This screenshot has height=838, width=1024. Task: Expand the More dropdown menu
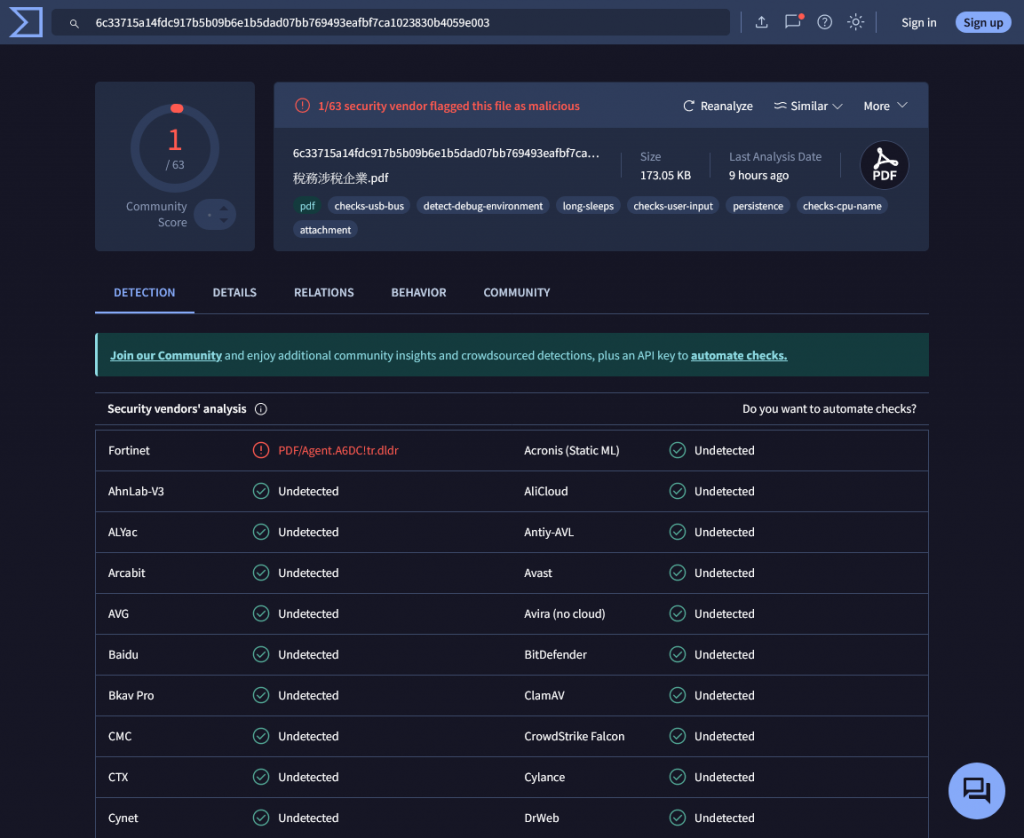(x=885, y=106)
